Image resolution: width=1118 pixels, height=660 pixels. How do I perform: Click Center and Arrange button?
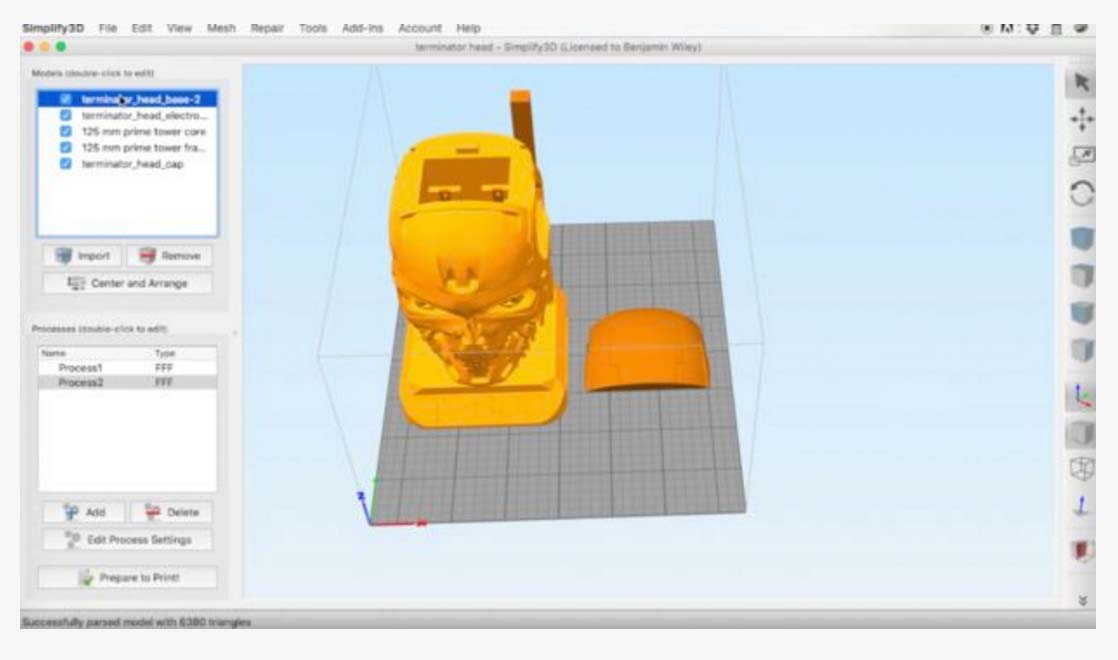(128, 284)
